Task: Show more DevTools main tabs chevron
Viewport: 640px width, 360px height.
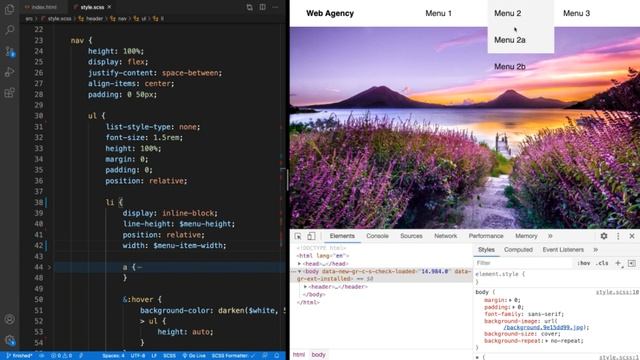Action: point(550,236)
